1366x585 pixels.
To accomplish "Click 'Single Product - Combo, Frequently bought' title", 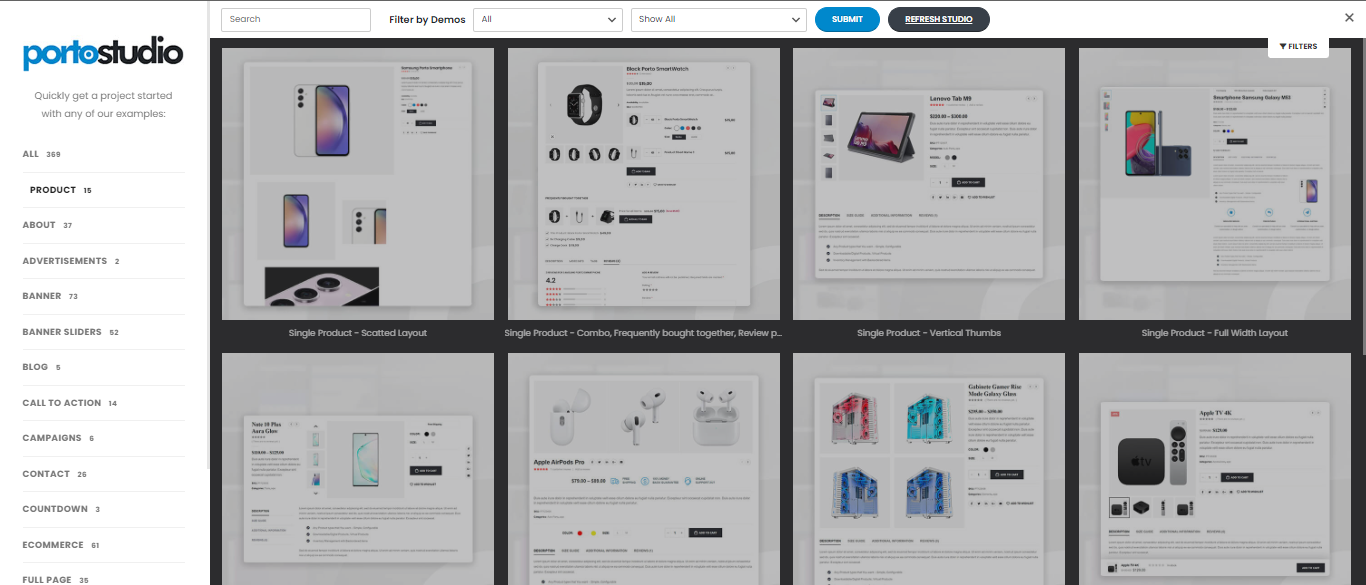I will pyautogui.click(x=643, y=333).
